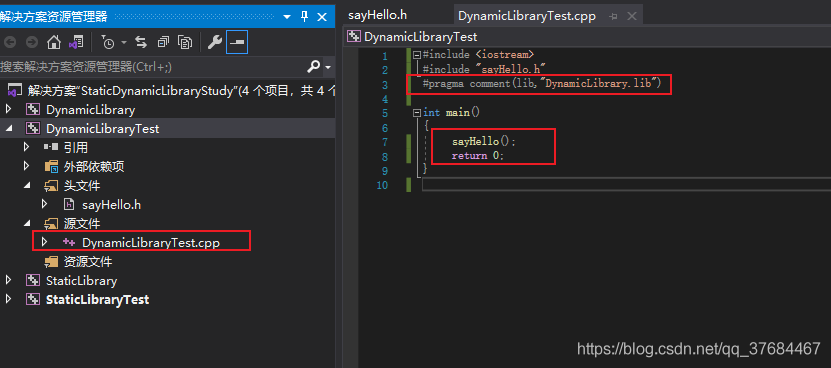This screenshot has height=368, width=831.
Task: Select the 引用 tree item
Action: click(x=76, y=148)
